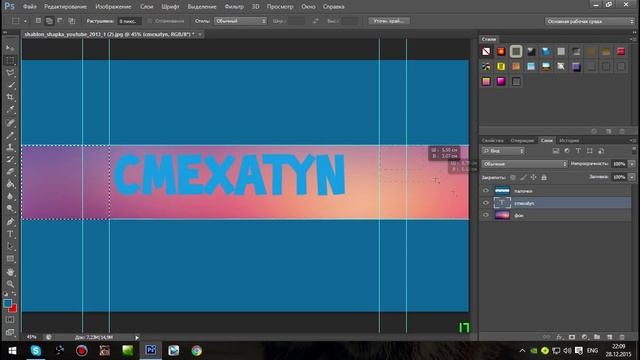Select the Hand tool
This screenshot has width=640, height=360.
pos(10,272)
